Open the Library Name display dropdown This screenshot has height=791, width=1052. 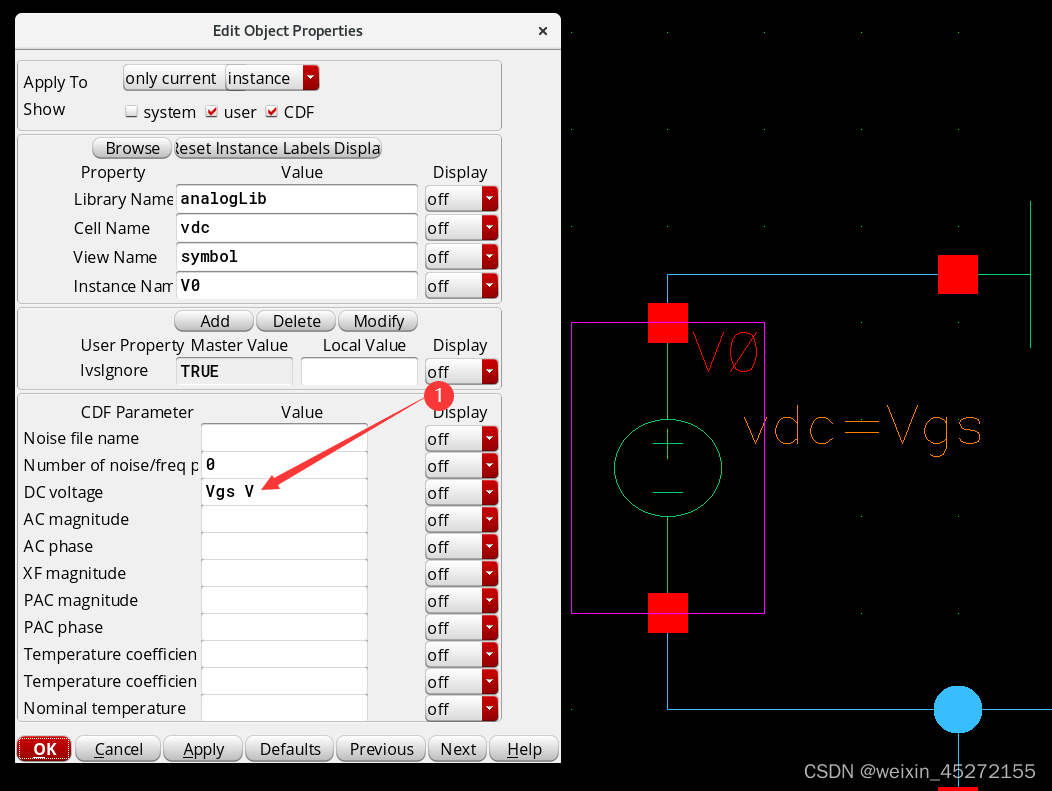(x=490, y=198)
